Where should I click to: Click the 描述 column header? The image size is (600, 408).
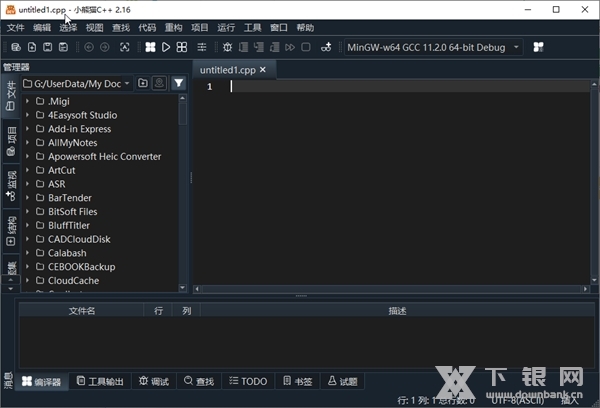pyautogui.click(x=397, y=311)
